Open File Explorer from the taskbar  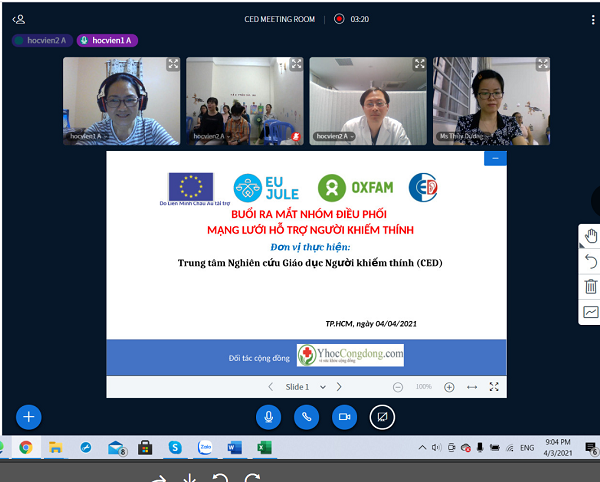55,447
